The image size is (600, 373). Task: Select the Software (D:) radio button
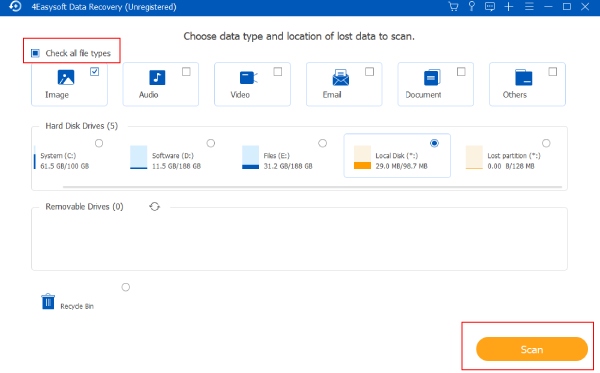[x=211, y=143]
